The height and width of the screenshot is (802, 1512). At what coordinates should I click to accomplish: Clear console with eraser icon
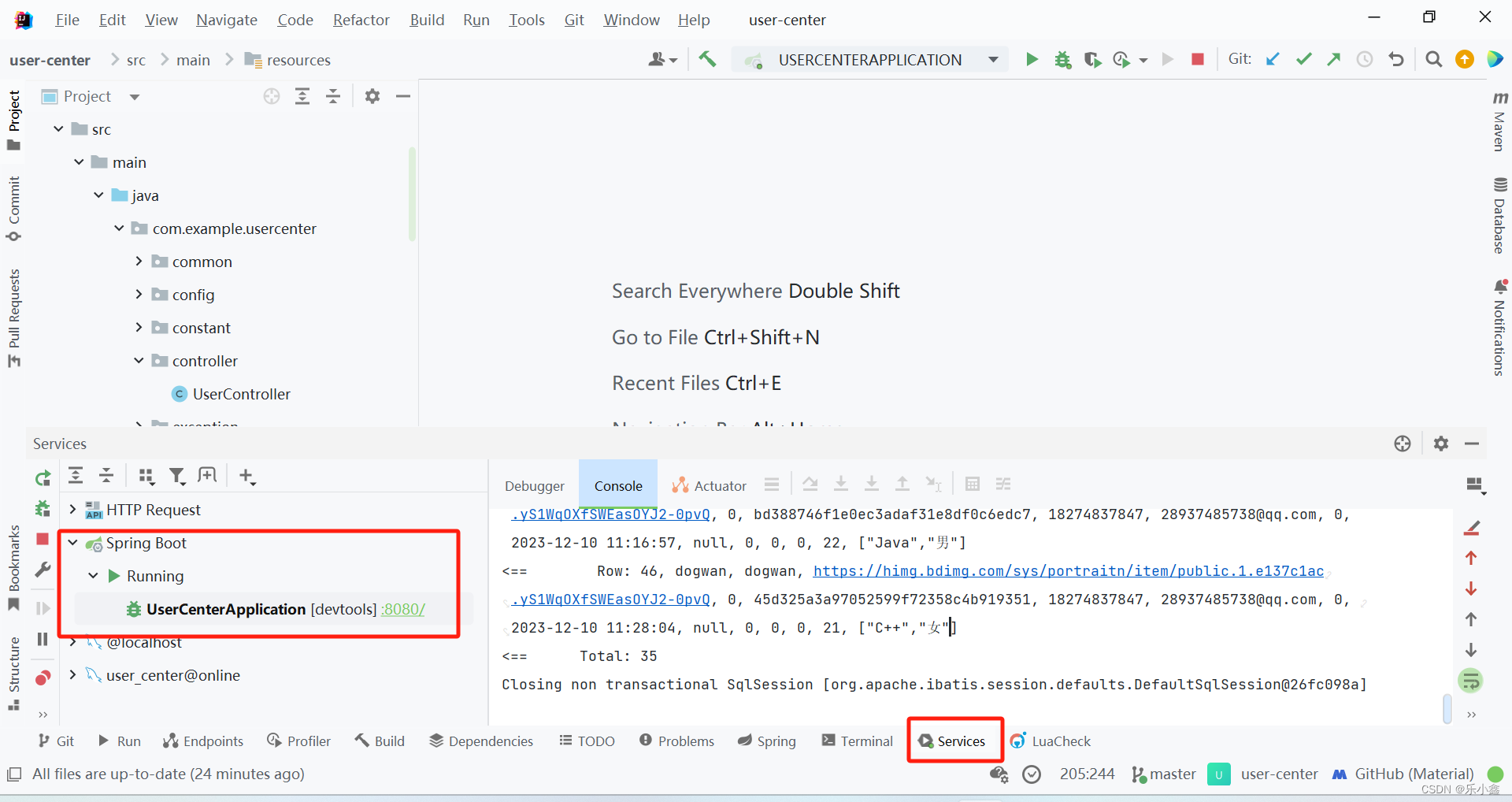tap(1471, 528)
